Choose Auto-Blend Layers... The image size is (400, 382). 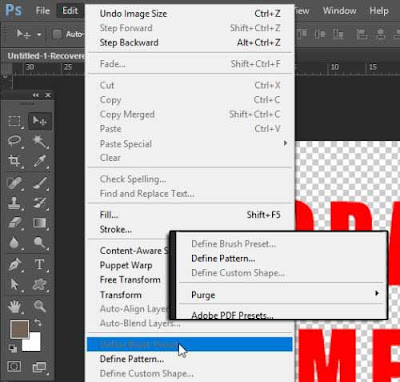(140, 323)
